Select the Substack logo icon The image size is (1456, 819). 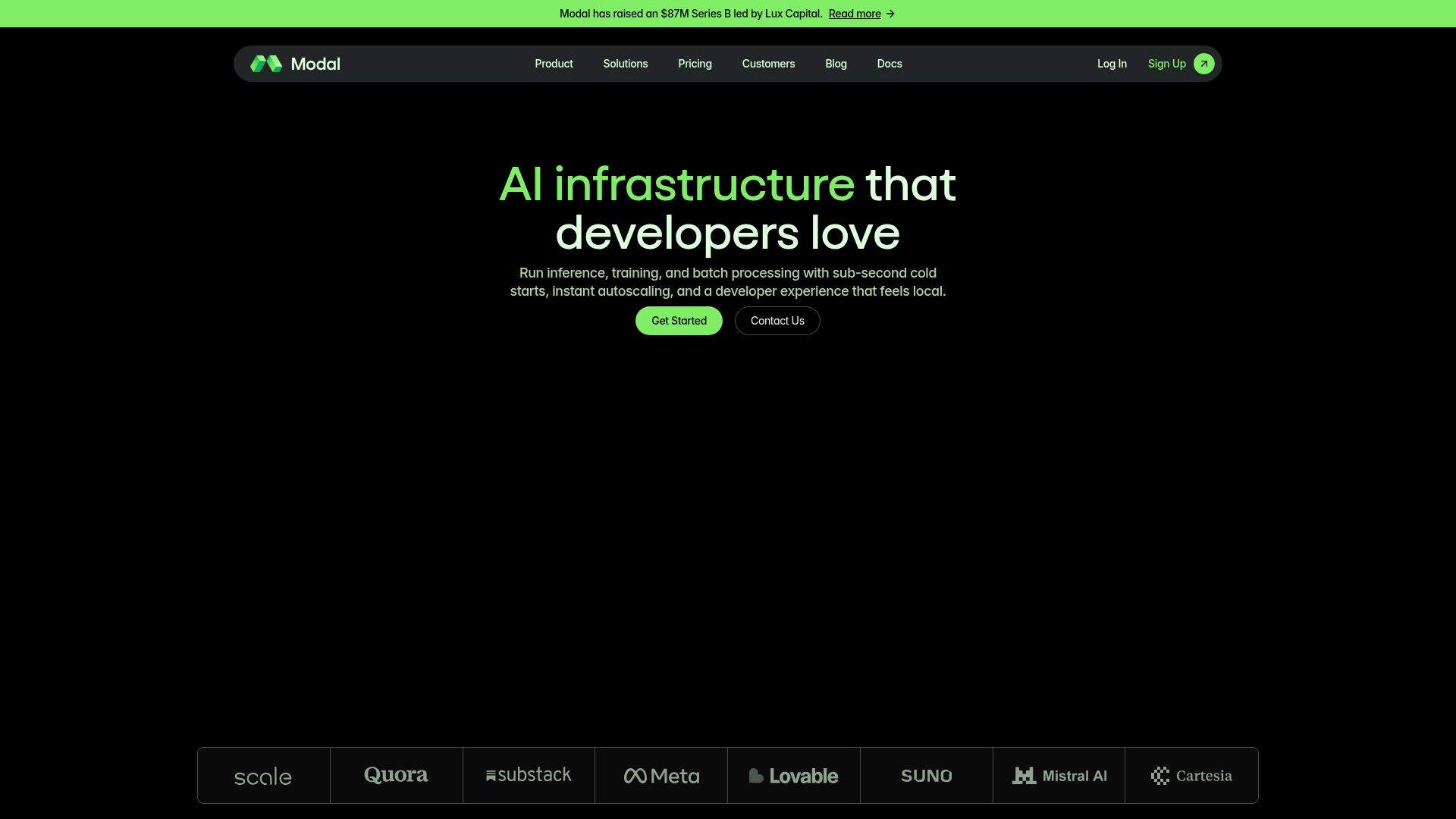[x=491, y=775]
